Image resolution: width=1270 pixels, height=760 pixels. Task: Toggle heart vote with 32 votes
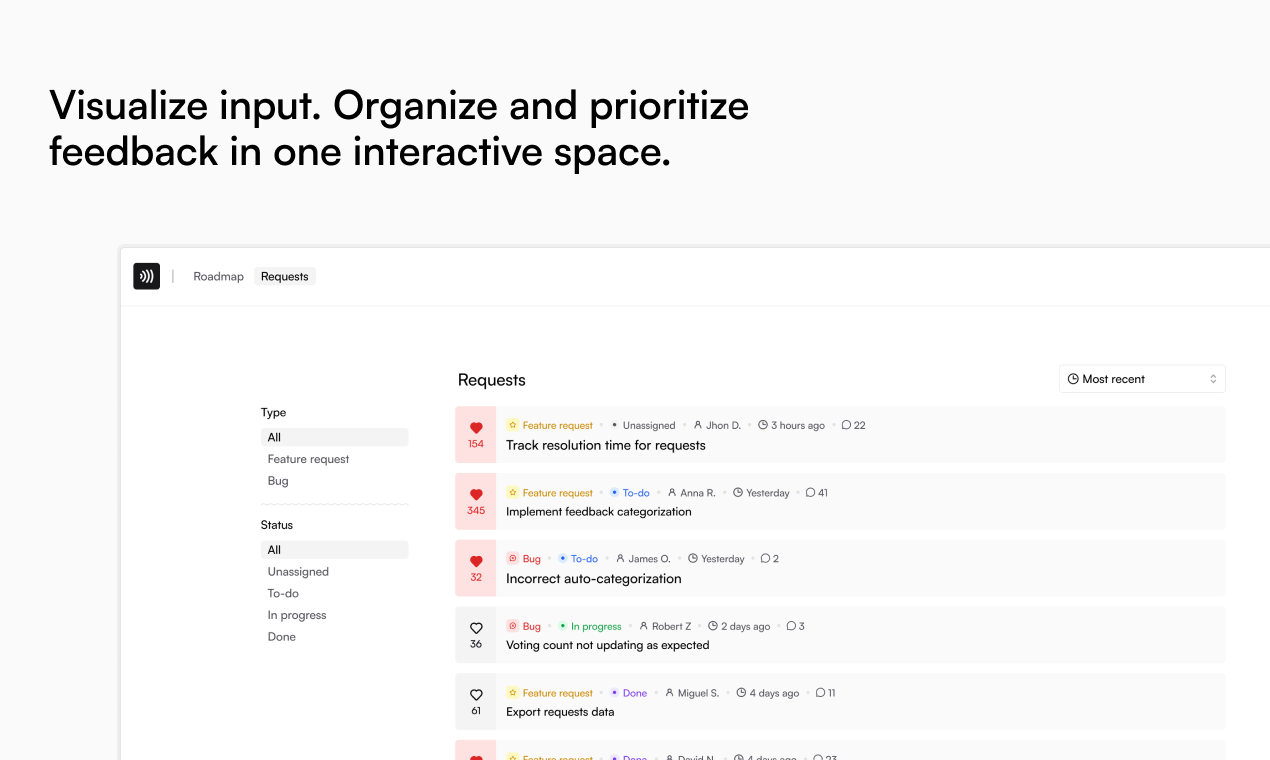click(476, 569)
